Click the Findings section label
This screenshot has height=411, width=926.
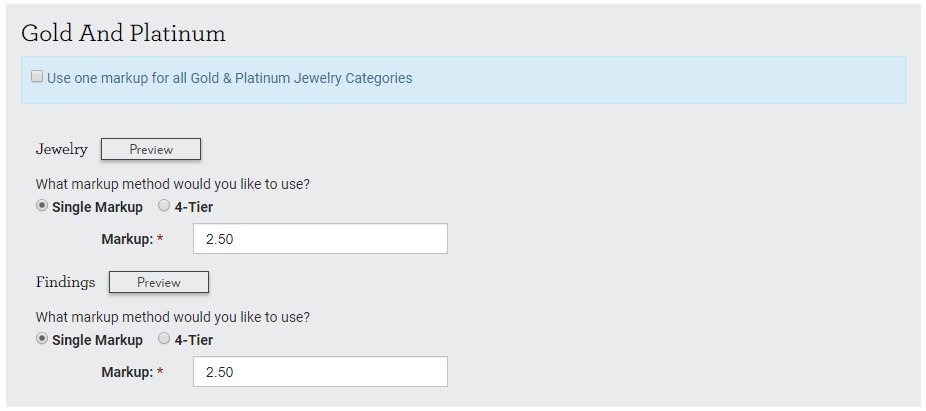click(66, 282)
